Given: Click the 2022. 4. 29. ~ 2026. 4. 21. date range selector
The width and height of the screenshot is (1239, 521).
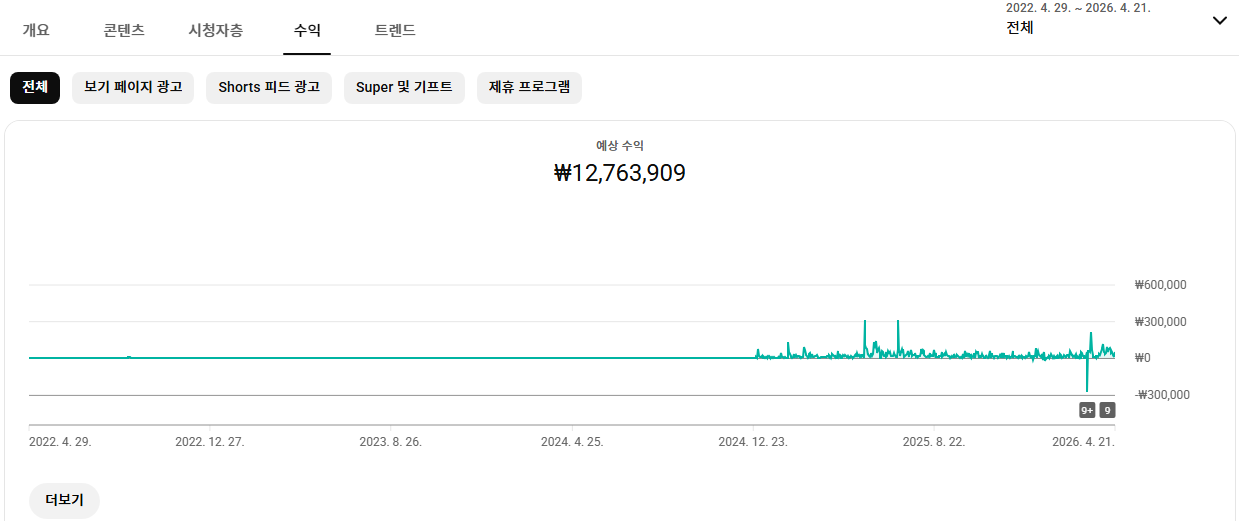Looking at the screenshot, I should (1078, 19).
